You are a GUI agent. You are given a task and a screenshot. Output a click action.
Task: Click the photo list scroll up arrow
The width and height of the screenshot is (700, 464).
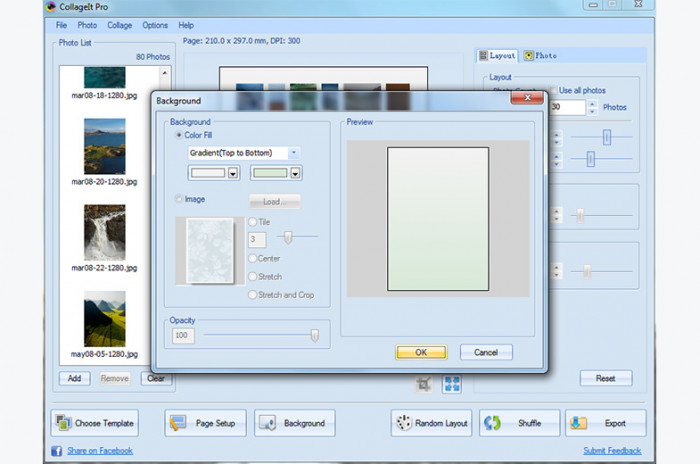tap(165, 72)
